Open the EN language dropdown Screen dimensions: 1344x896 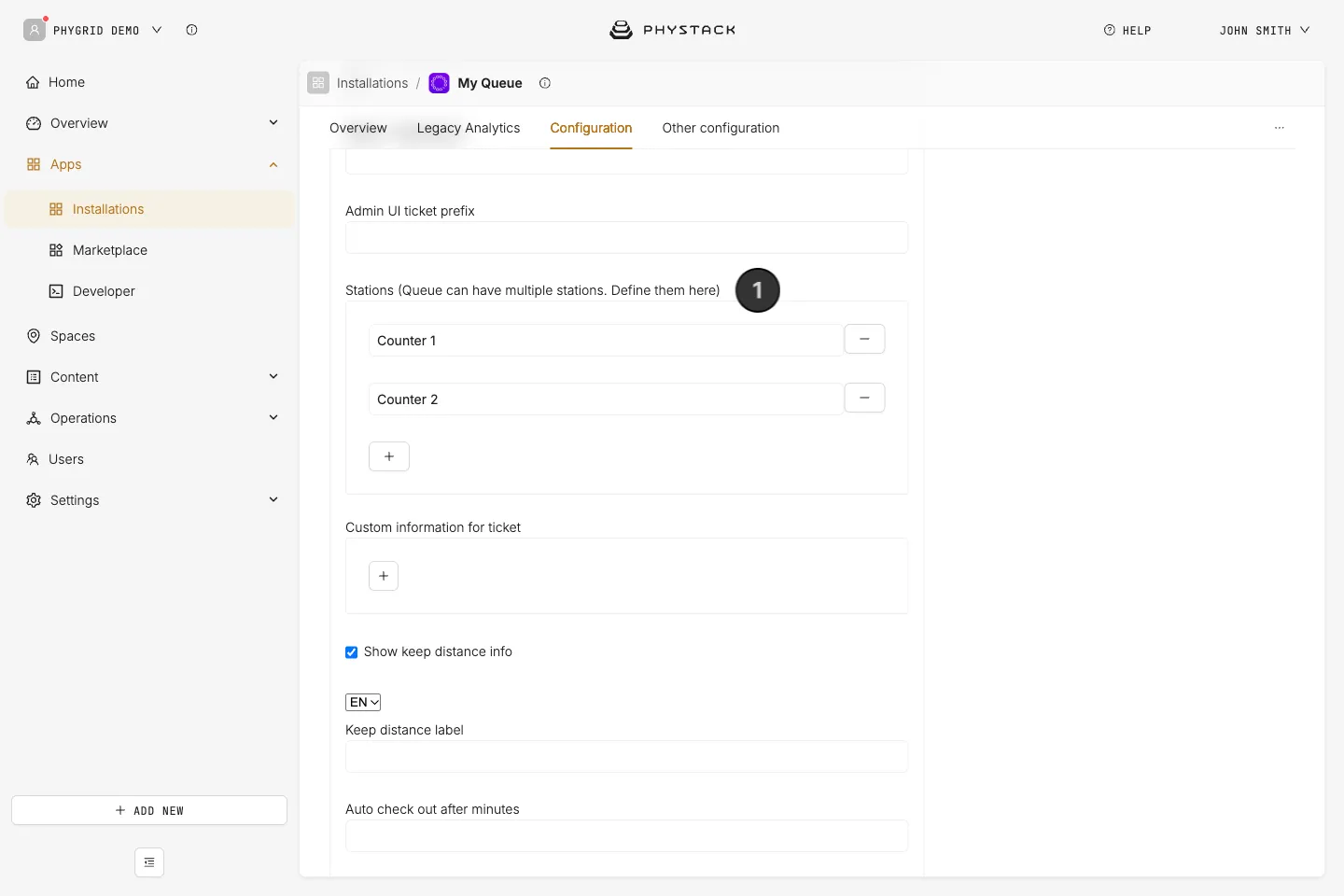click(x=363, y=702)
